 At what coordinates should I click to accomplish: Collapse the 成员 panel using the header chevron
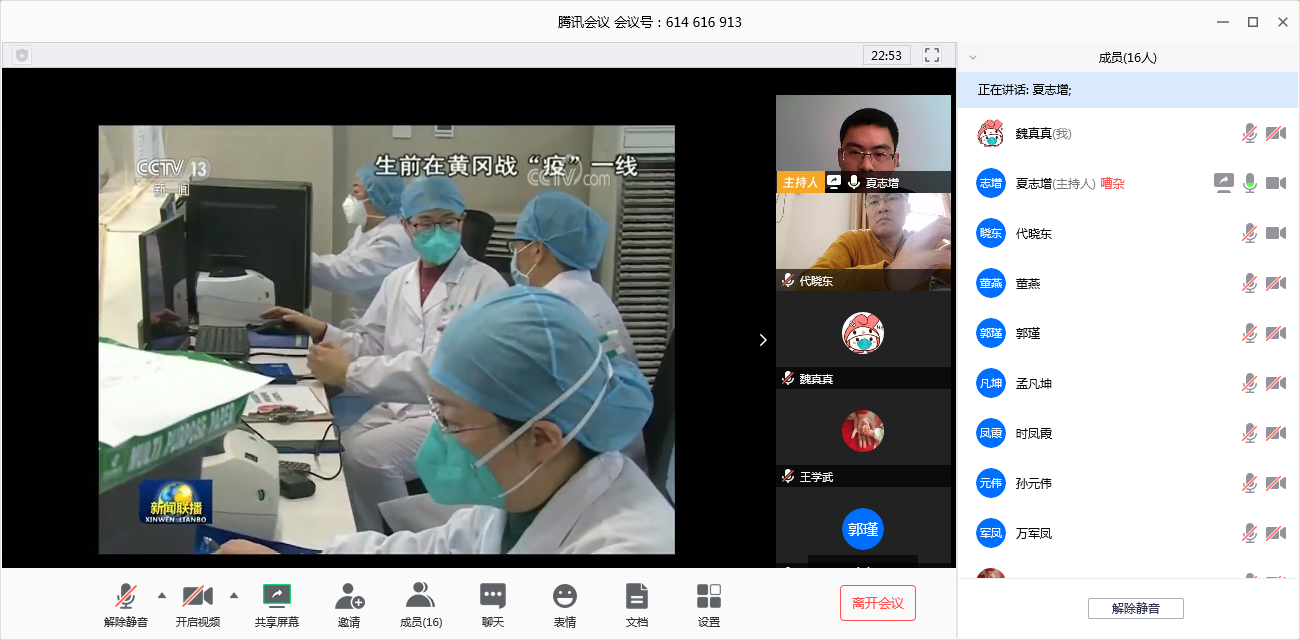pyautogui.click(x=973, y=58)
